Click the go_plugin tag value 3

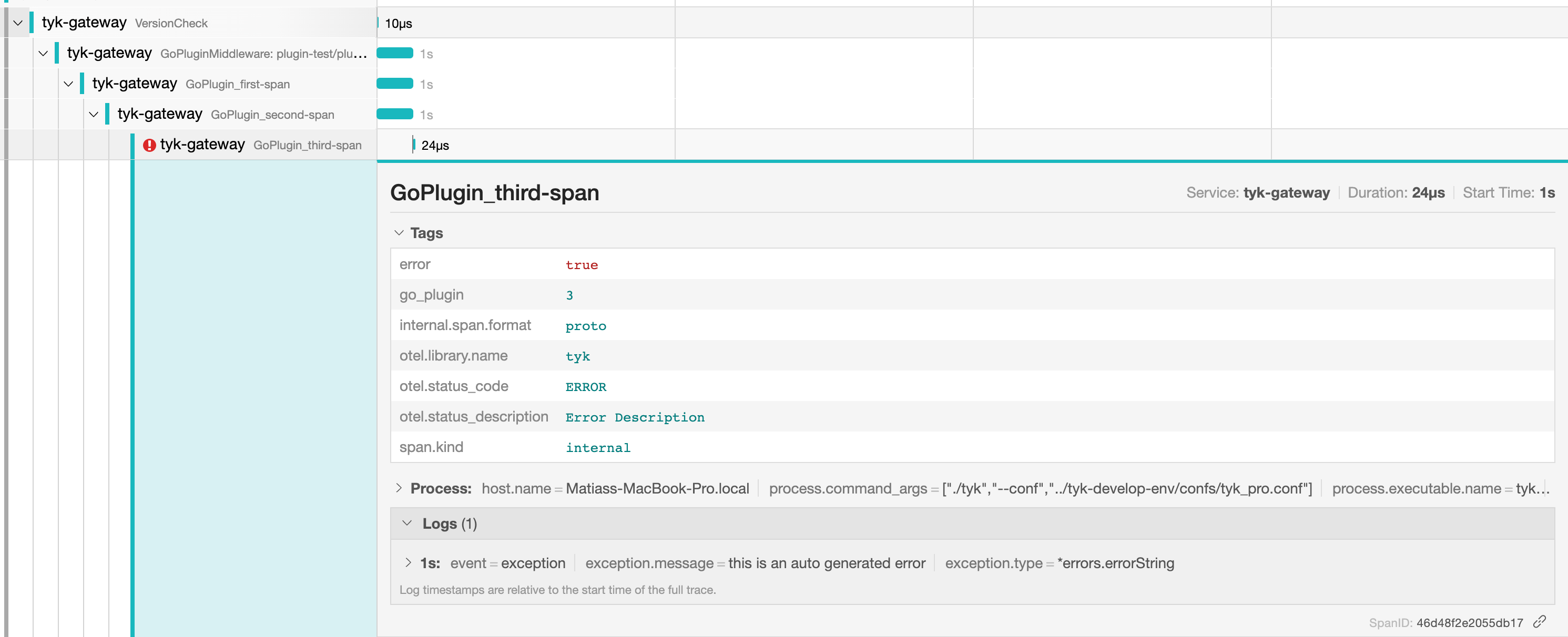570,295
